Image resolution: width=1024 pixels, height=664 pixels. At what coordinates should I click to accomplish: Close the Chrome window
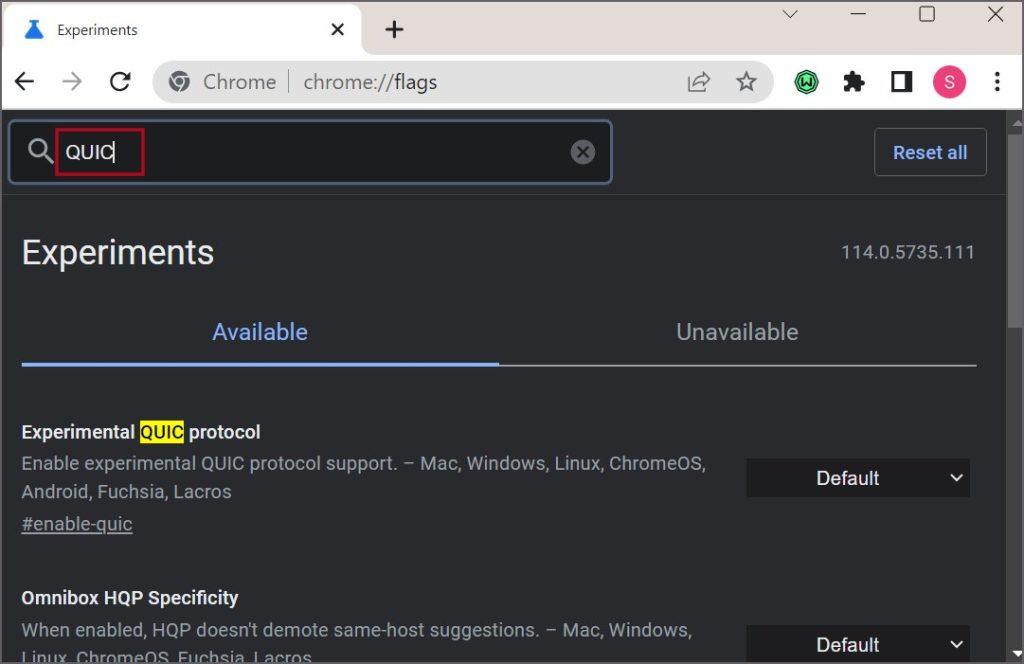pos(995,14)
